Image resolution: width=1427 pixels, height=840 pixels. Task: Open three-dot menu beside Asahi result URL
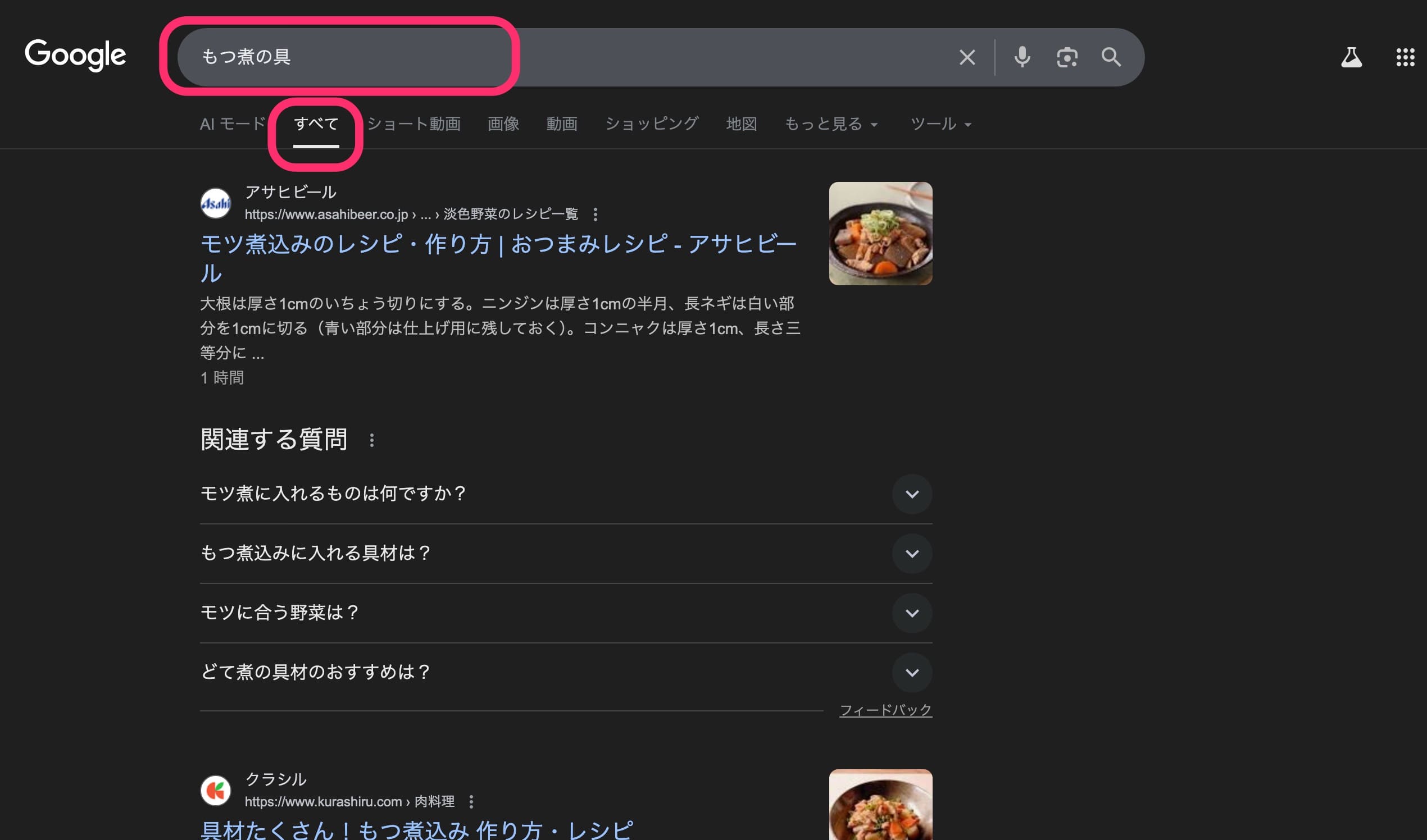(x=595, y=214)
